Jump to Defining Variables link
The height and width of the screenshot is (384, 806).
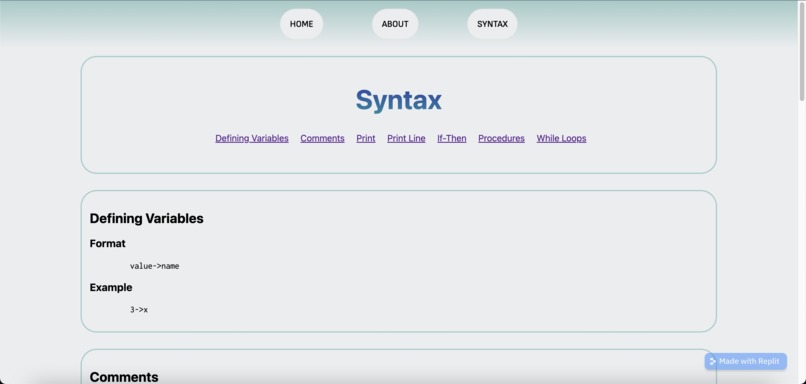[x=252, y=138]
